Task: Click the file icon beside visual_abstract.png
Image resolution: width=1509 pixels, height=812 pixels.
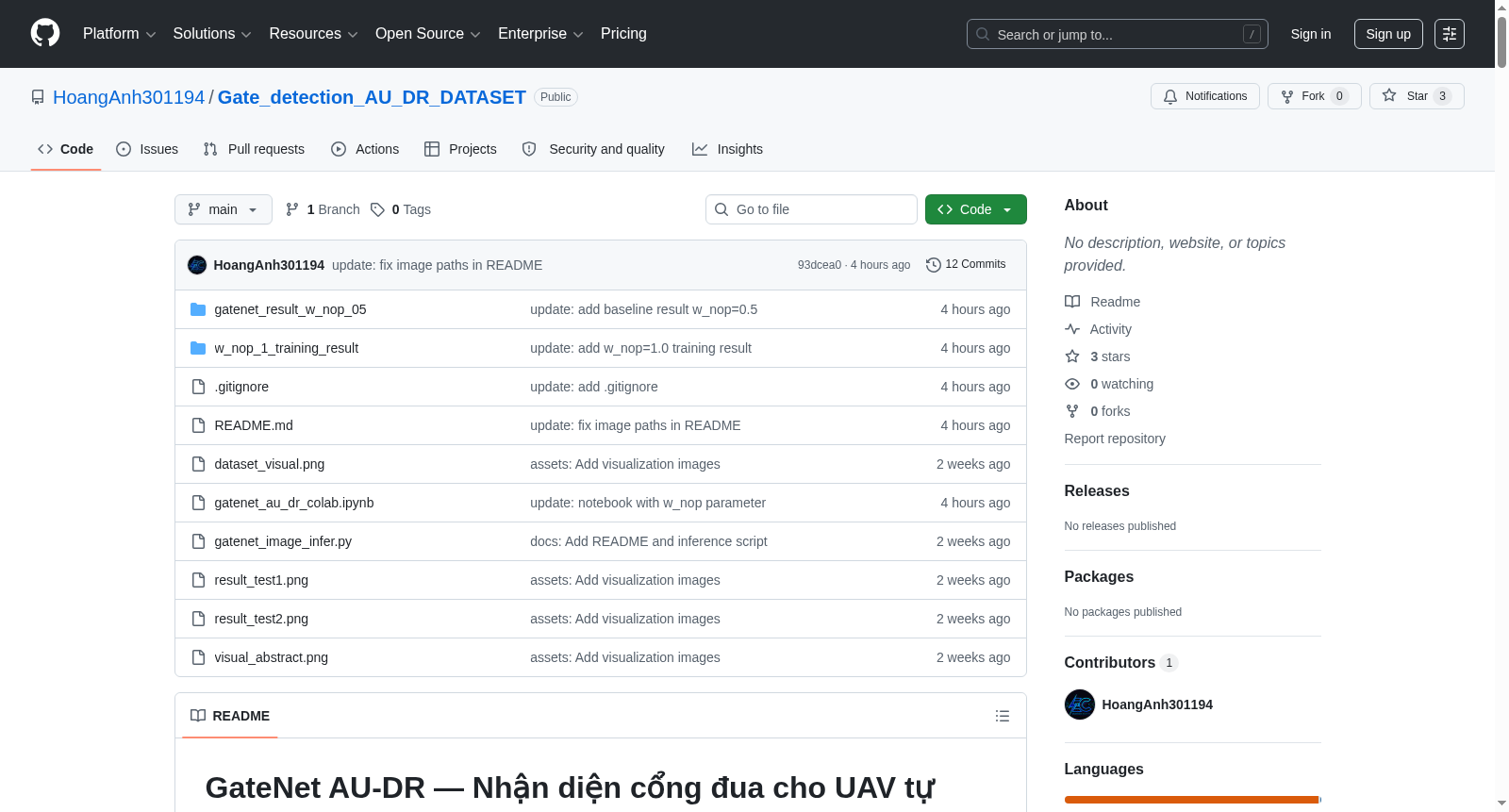Action: 198,657
